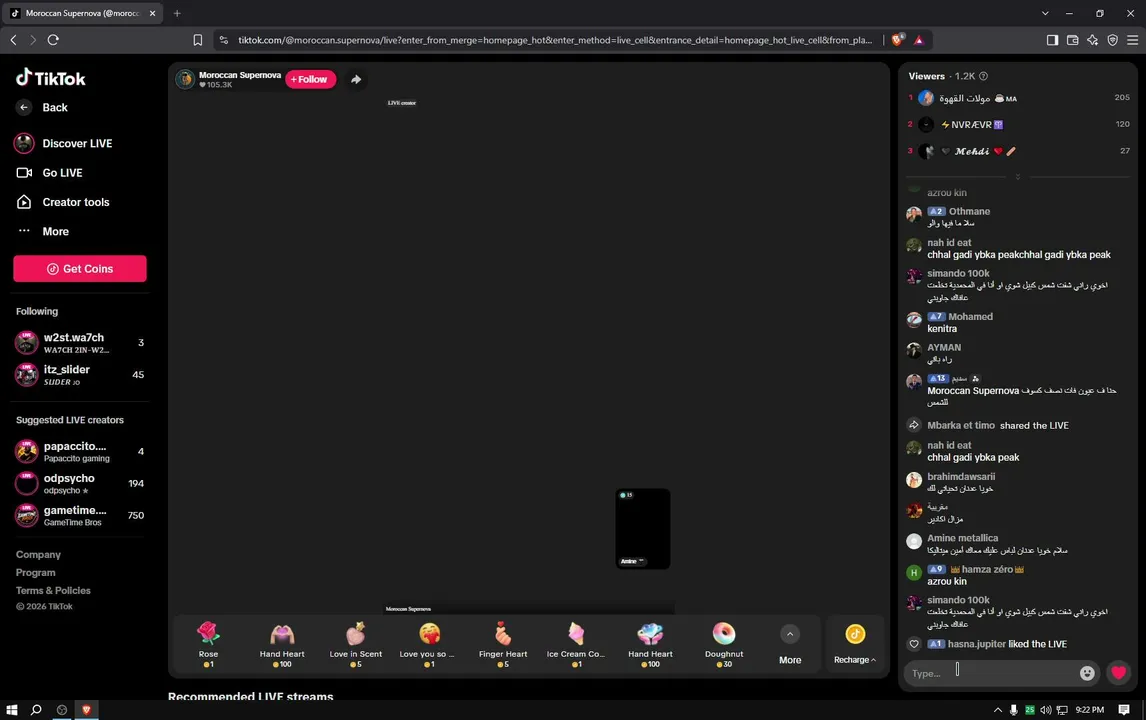This screenshot has width=1146, height=720.
Task: Share the live stream via arrow icon
Action: [x=356, y=79]
